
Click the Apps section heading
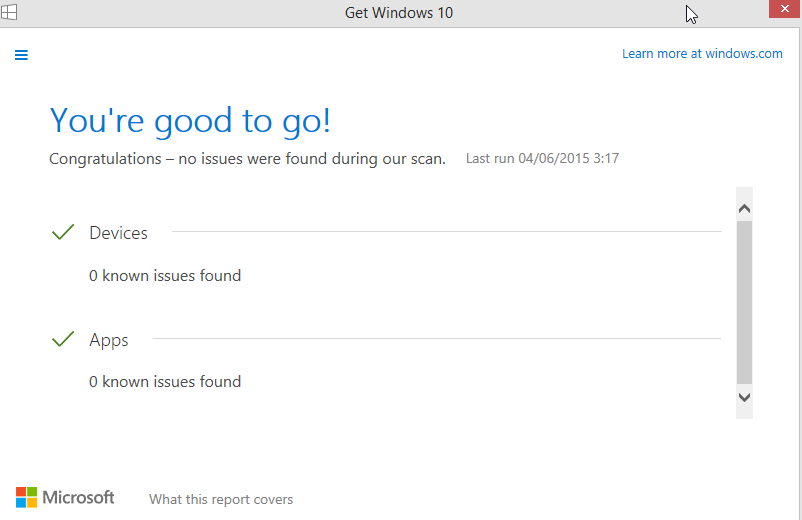[x=108, y=340]
